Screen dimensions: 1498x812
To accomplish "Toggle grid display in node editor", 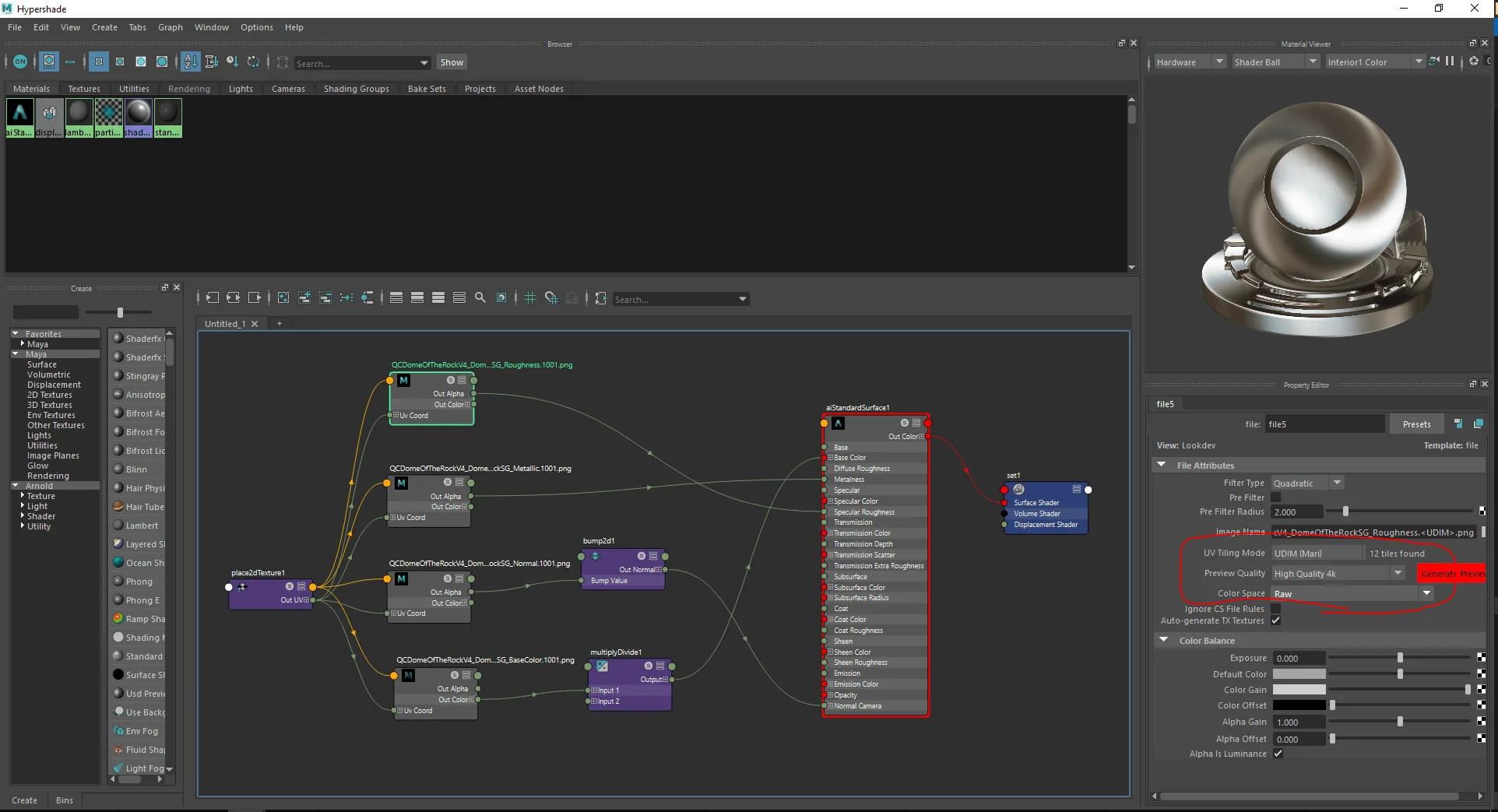I will [x=530, y=297].
